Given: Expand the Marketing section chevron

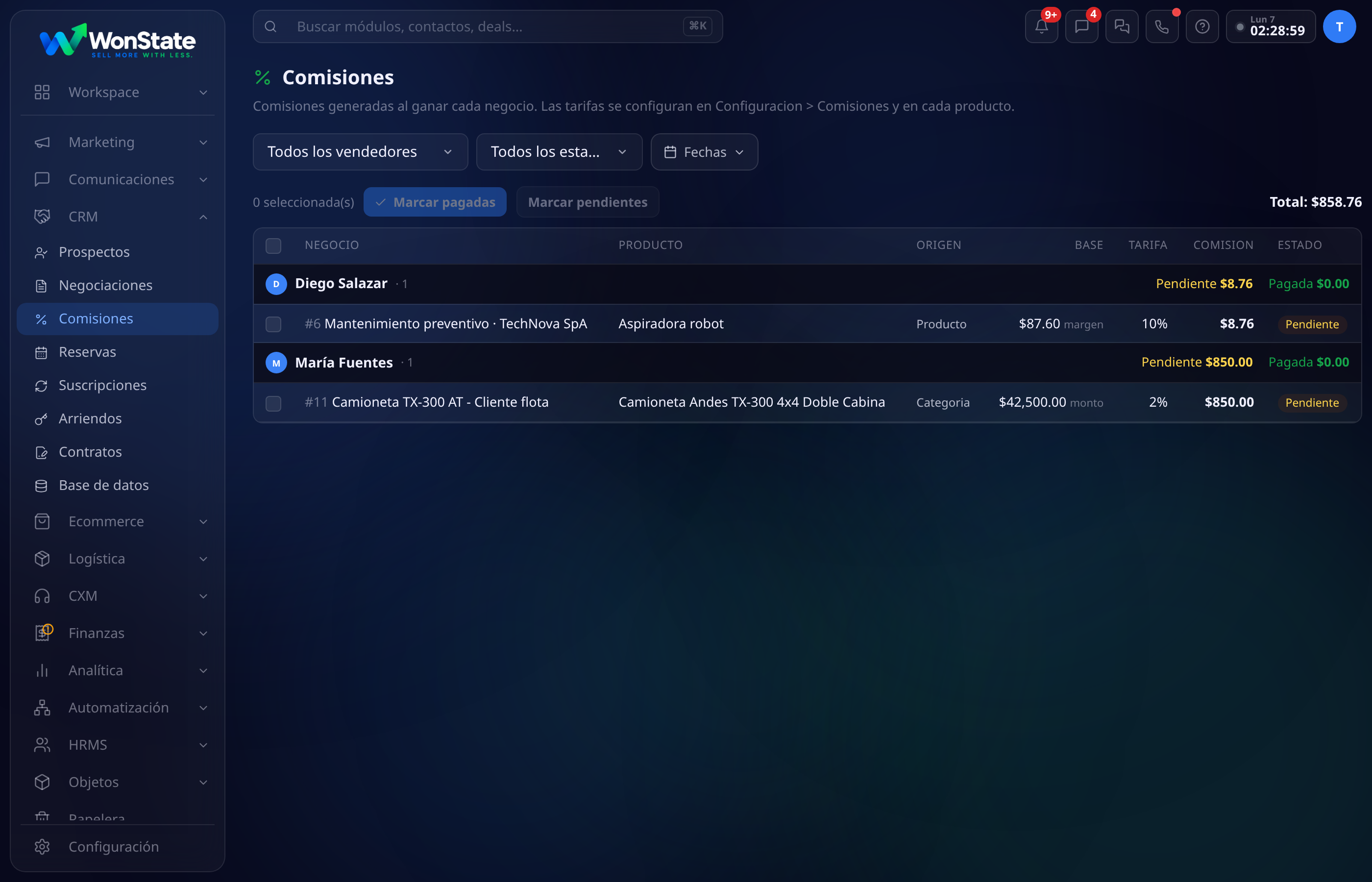Looking at the screenshot, I should (x=203, y=142).
